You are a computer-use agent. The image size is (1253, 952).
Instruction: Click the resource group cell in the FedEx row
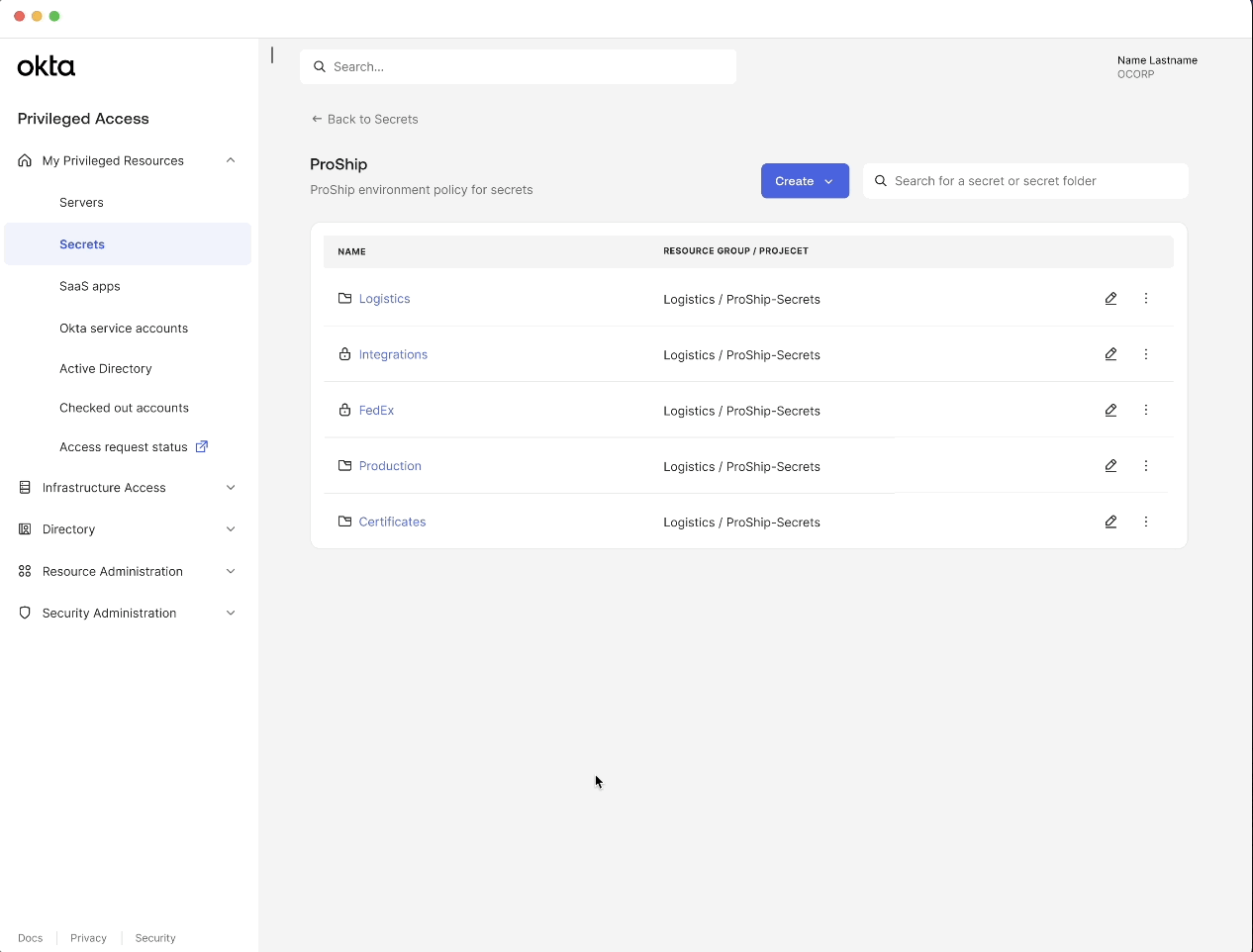click(x=741, y=411)
